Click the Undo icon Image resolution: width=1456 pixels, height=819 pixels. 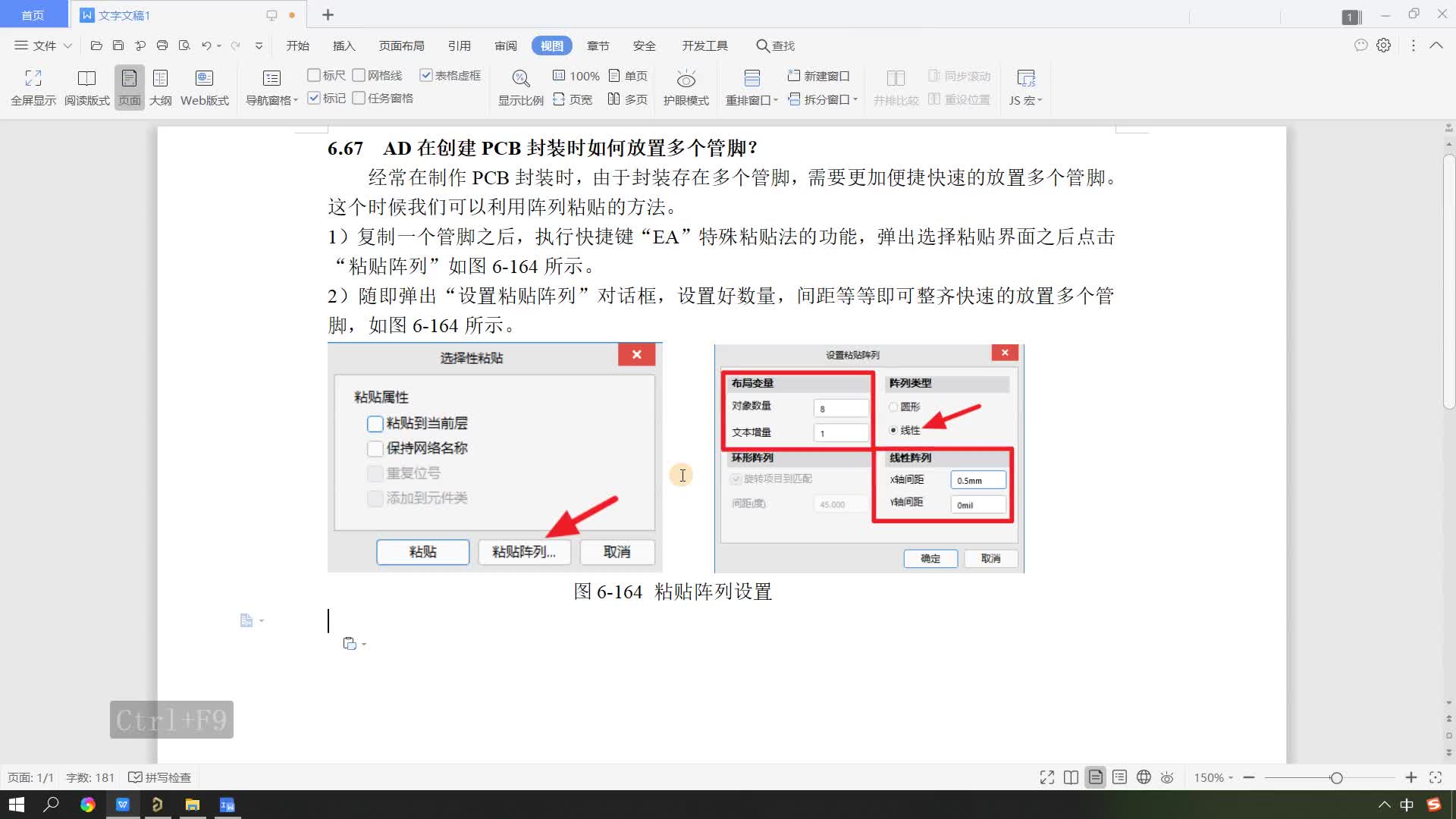point(206,45)
